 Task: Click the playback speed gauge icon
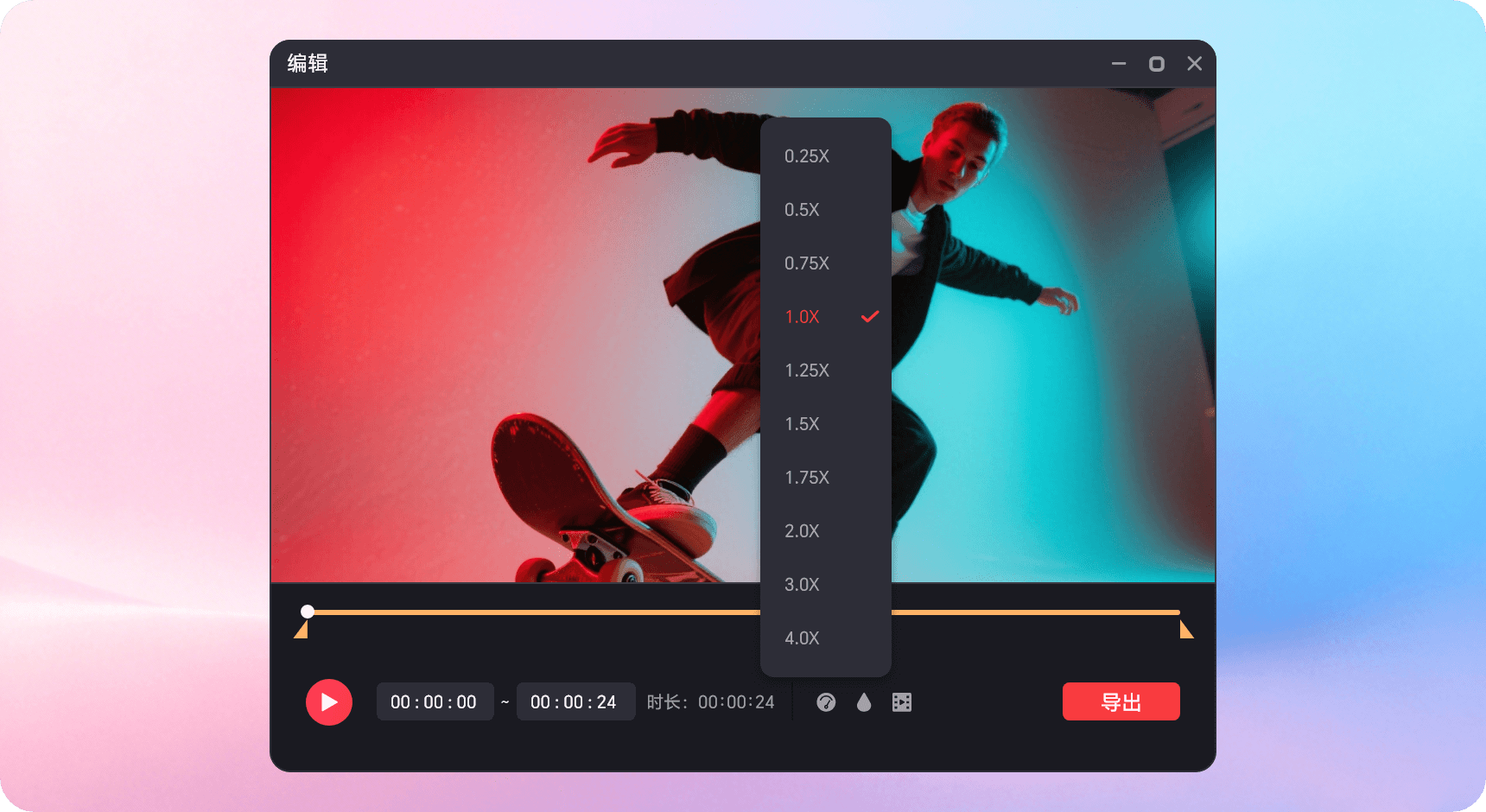(x=826, y=702)
